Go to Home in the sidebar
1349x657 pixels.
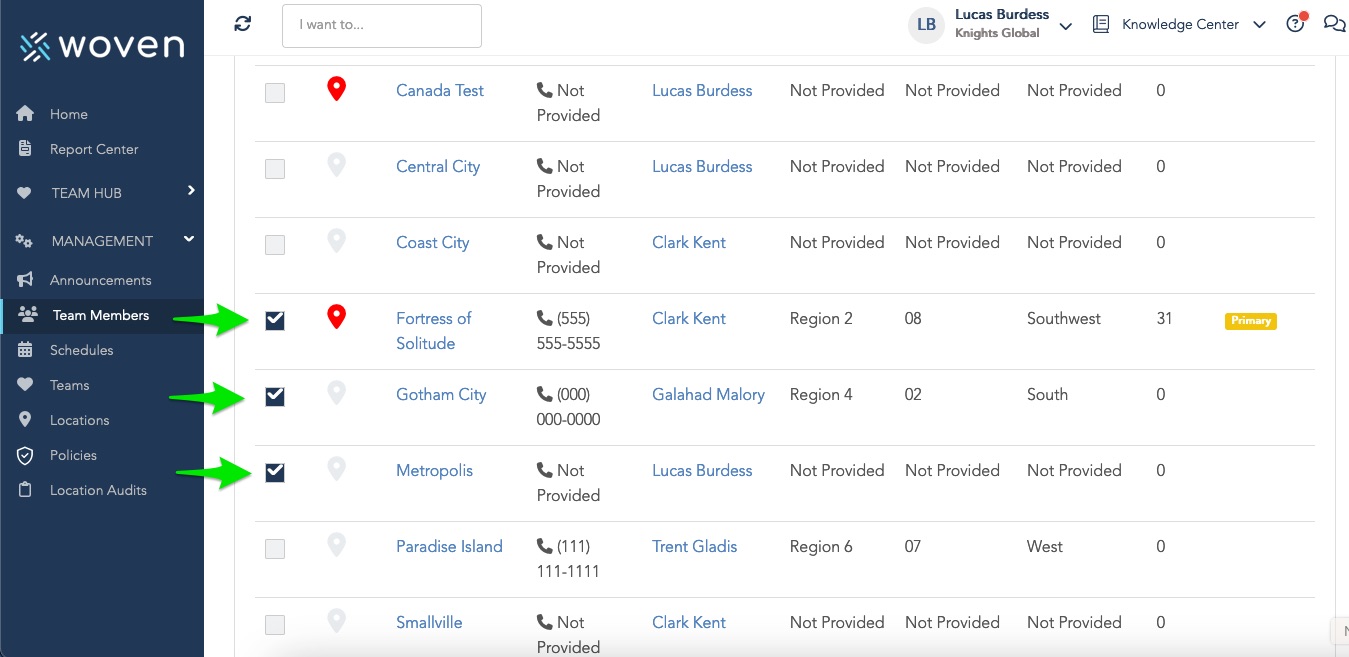[x=69, y=114]
